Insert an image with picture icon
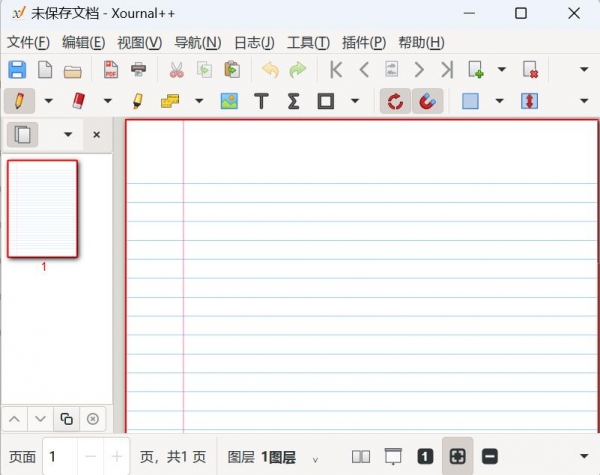 tap(229, 101)
